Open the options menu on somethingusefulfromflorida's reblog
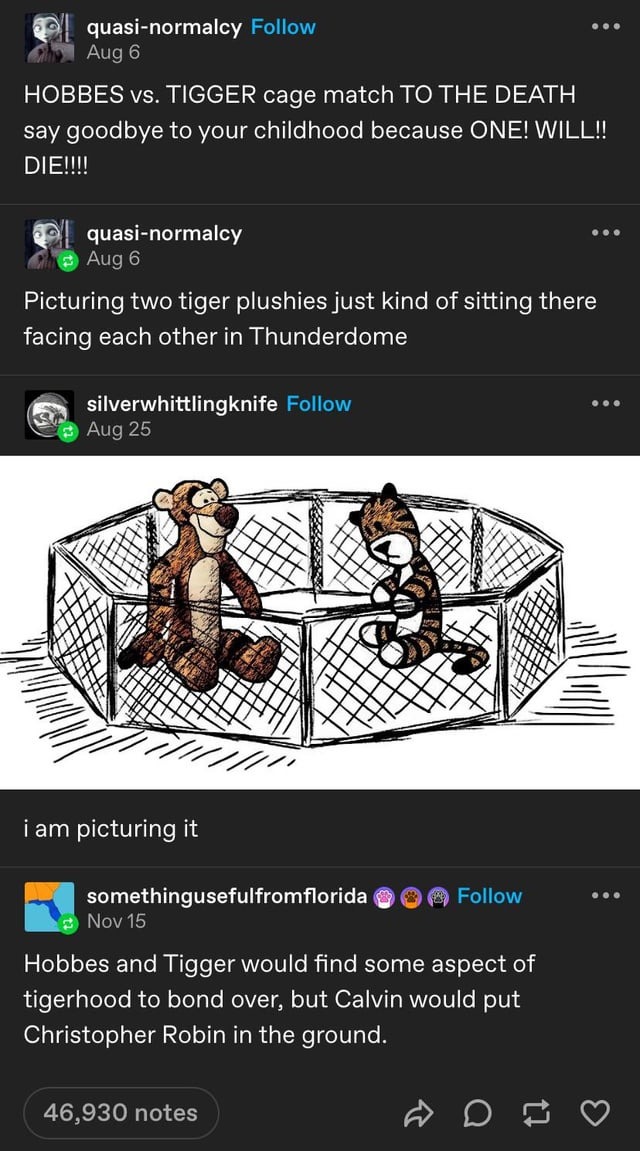This screenshot has height=1151, width=640. (604, 897)
